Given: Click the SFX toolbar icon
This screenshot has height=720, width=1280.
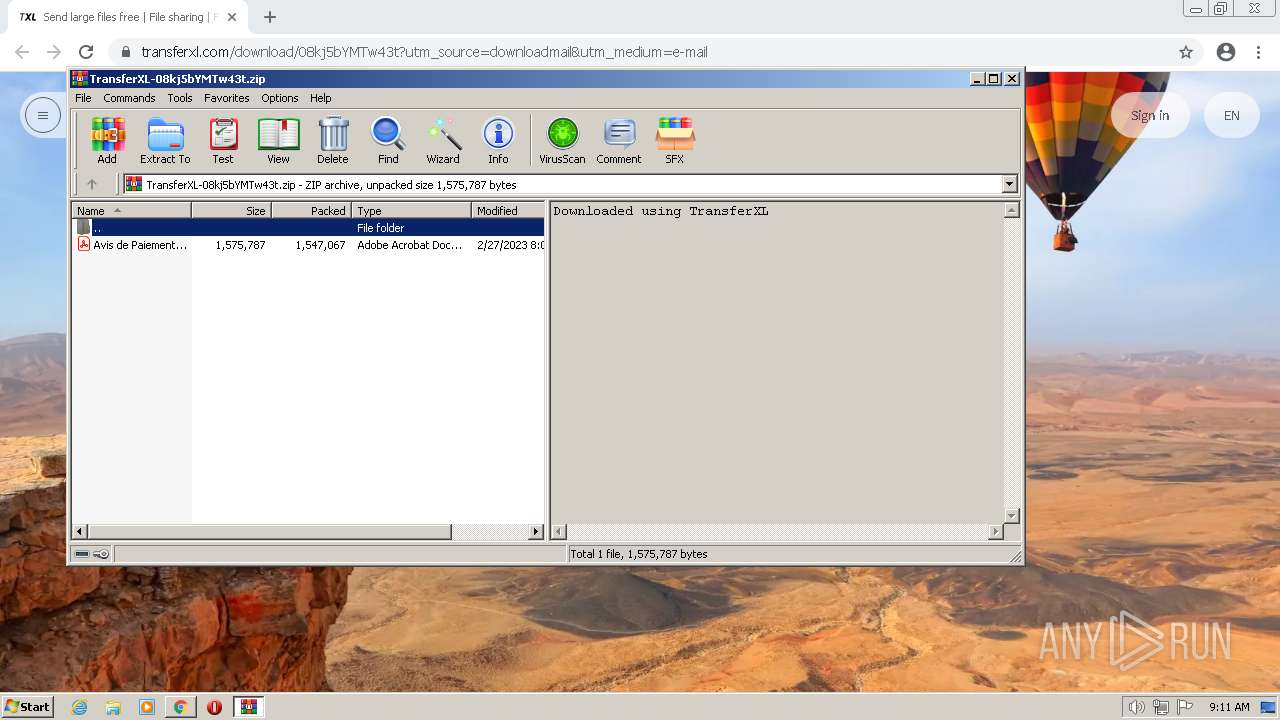Looking at the screenshot, I should click(x=675, y=140).
